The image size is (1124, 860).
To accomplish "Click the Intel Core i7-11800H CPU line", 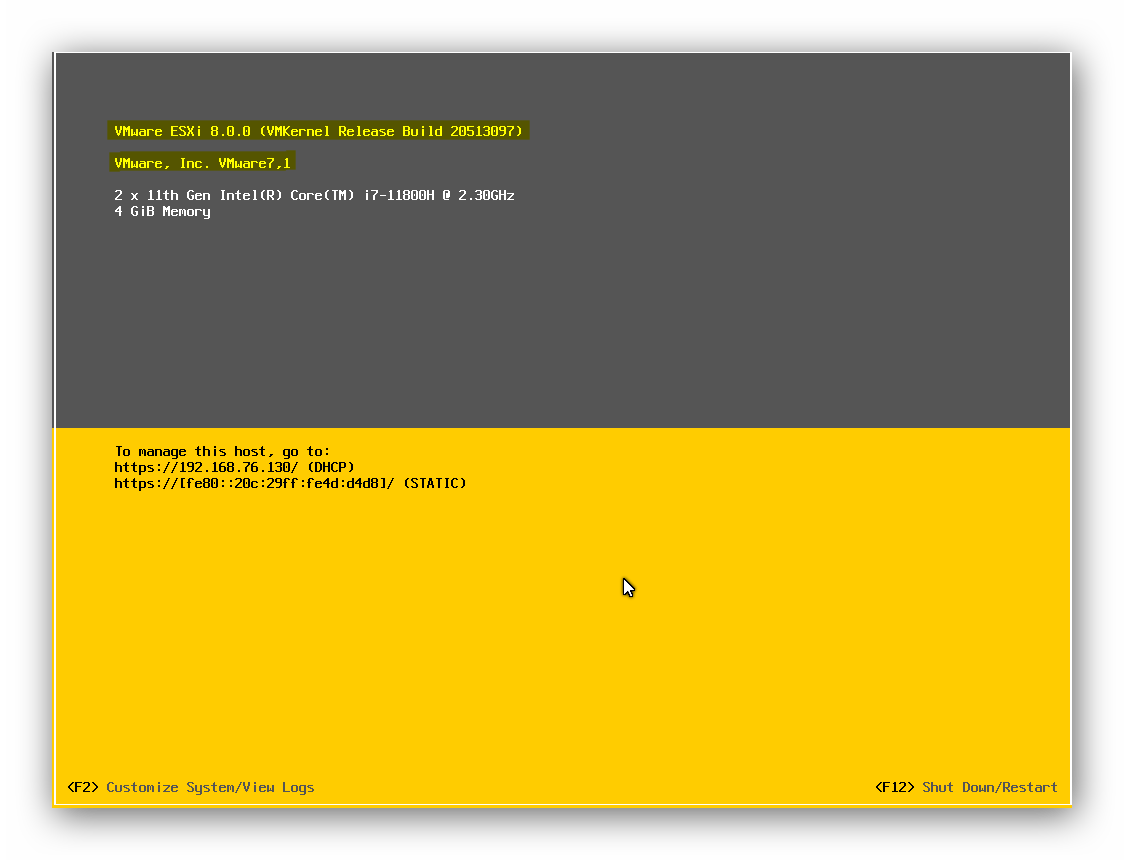I will [x=315, y=195].
